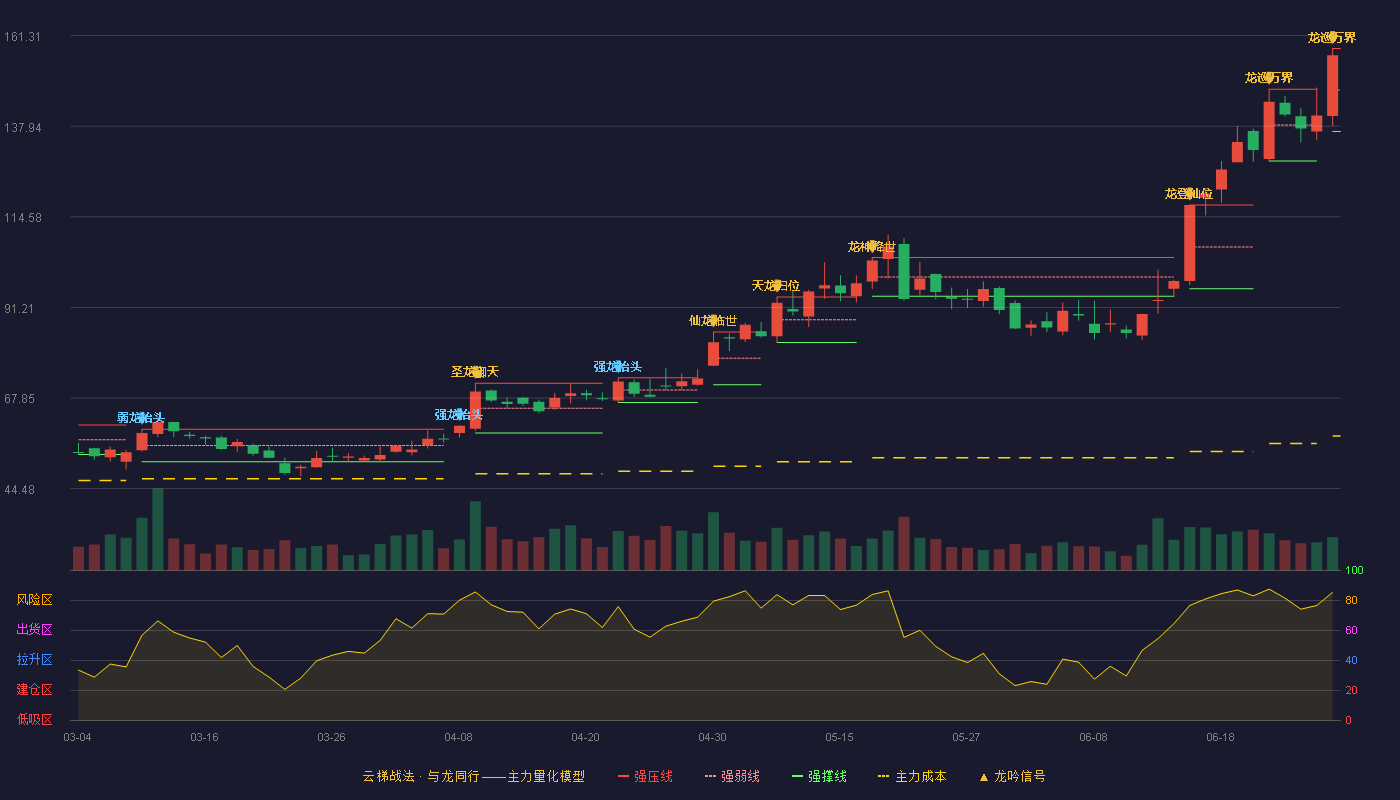Click the 天龙归位 signal marker
1400x800 pixels.
click(x=776, y=286)
